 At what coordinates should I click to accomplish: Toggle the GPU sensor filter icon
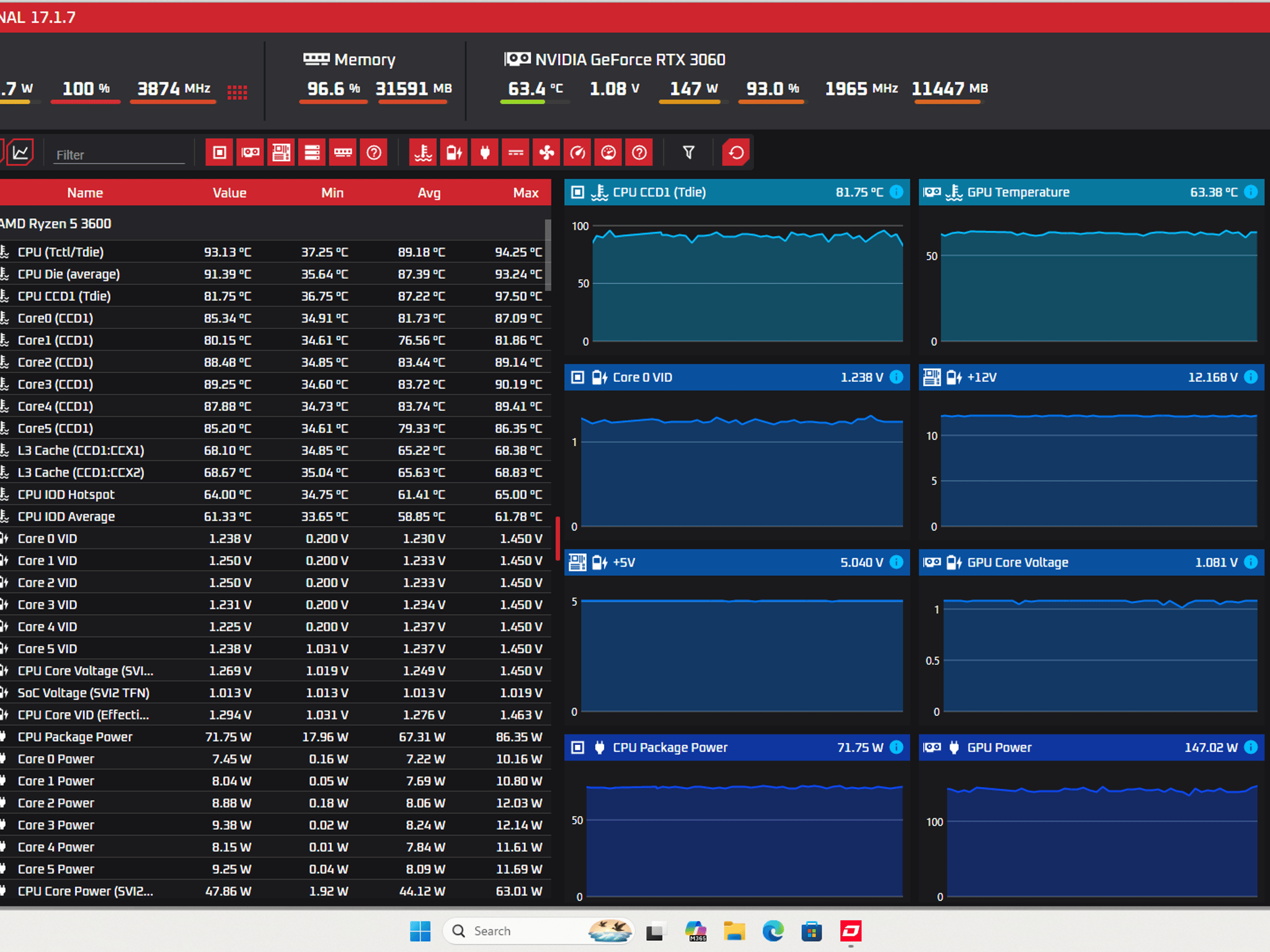pyautogui.click(x=251, y=152)
